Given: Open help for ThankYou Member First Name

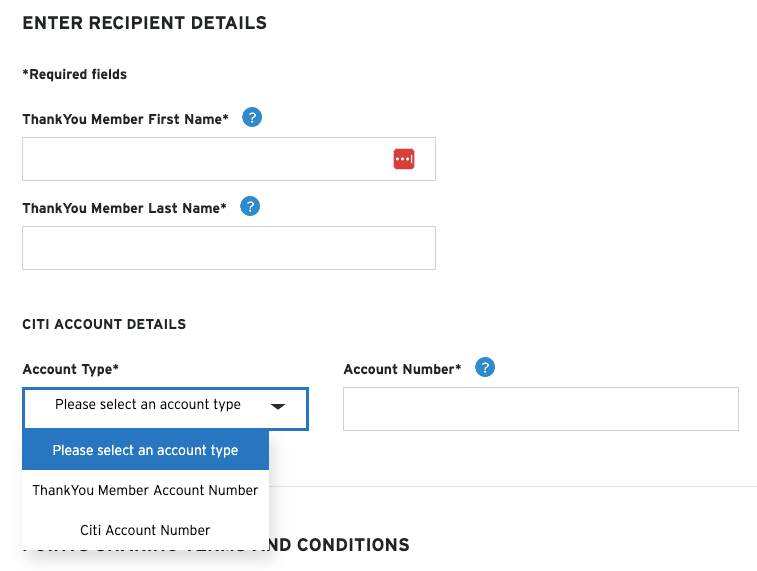Looking at the screenshot, I should pos(252,117).
